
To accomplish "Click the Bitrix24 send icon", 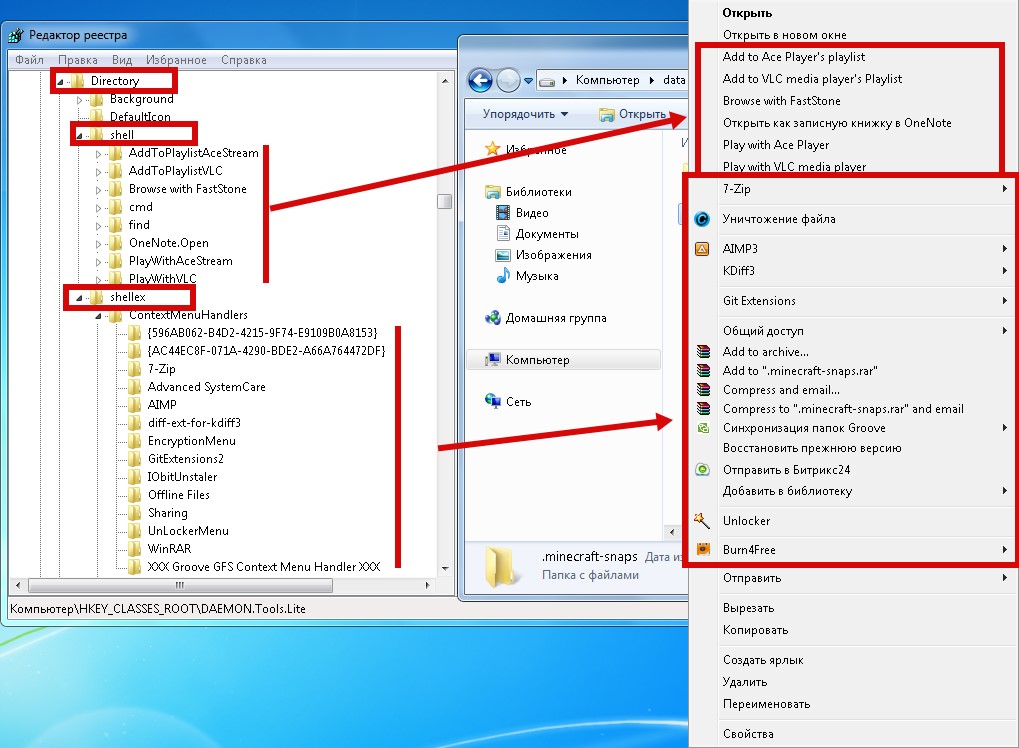I will coord(702,469).
